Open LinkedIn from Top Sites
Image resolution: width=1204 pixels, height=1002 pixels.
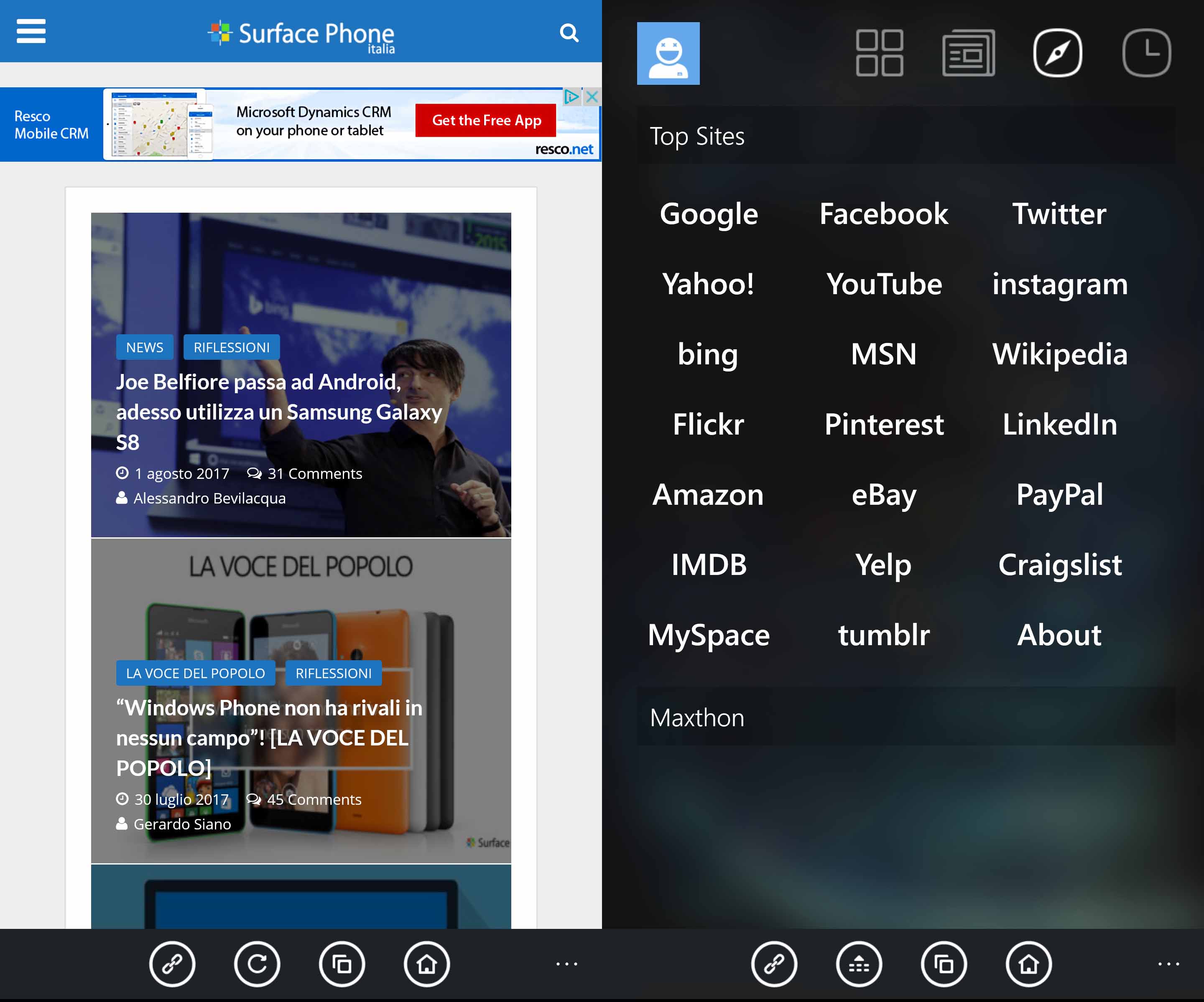(x=1059, y=425)
